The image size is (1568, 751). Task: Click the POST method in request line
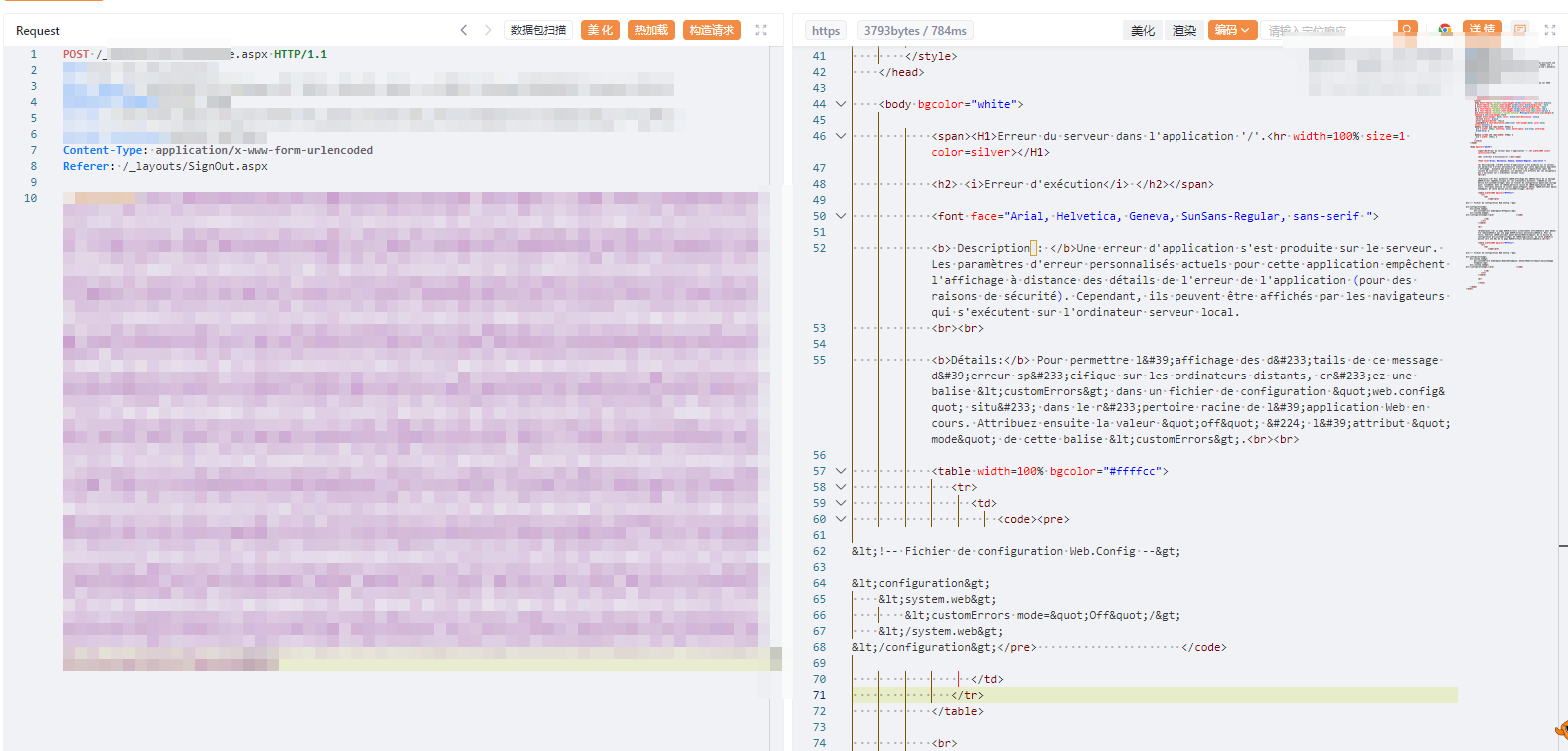coord(76,54)
